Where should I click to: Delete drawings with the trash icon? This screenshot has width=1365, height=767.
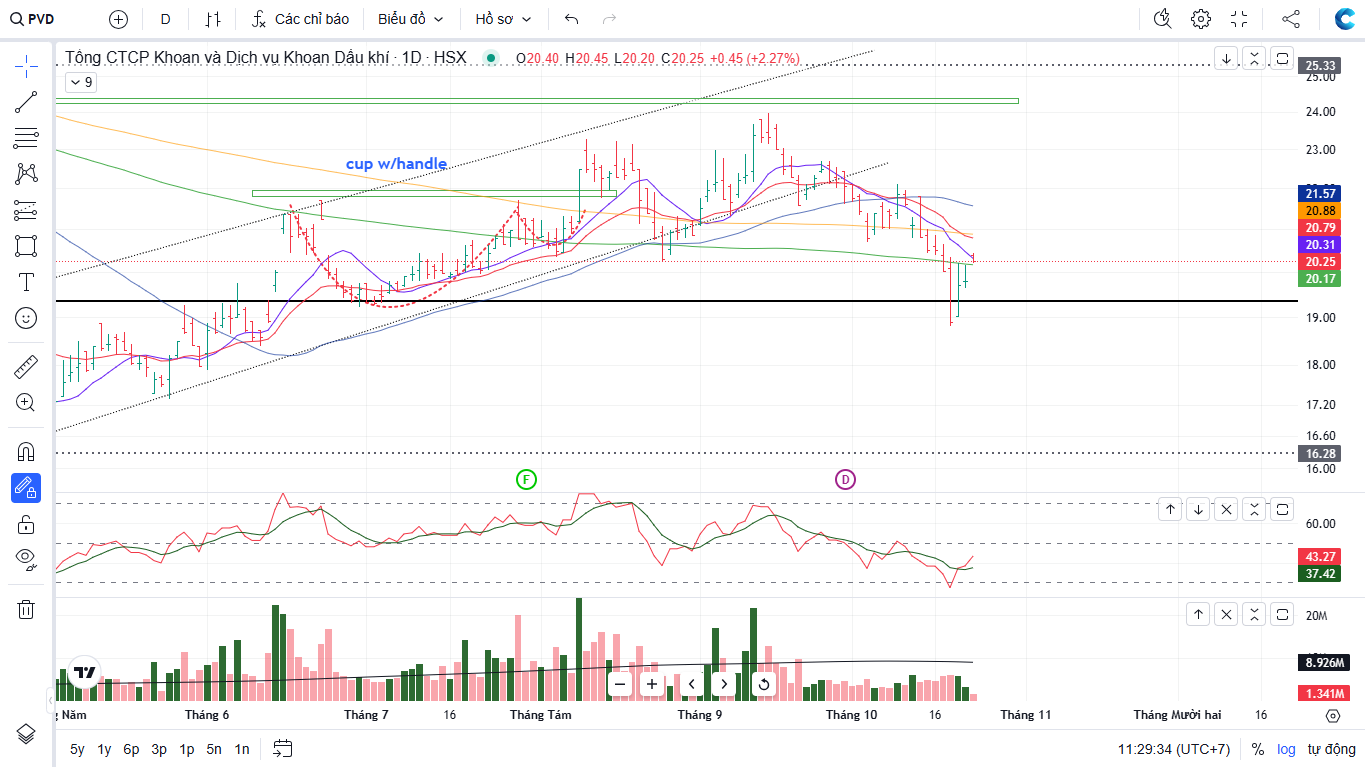click(26, 609)
